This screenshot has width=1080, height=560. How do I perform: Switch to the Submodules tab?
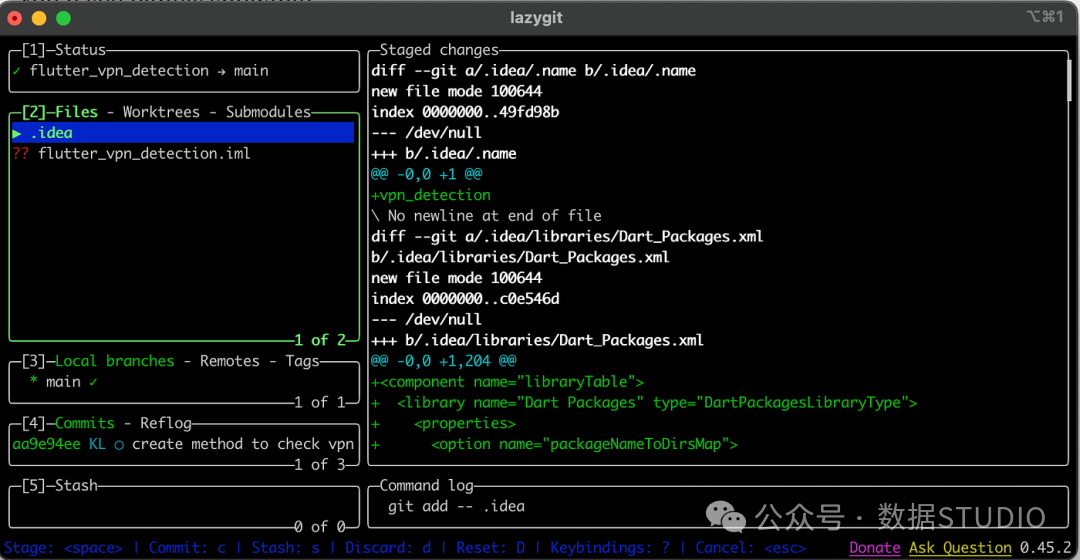click(x=269, y=112)
